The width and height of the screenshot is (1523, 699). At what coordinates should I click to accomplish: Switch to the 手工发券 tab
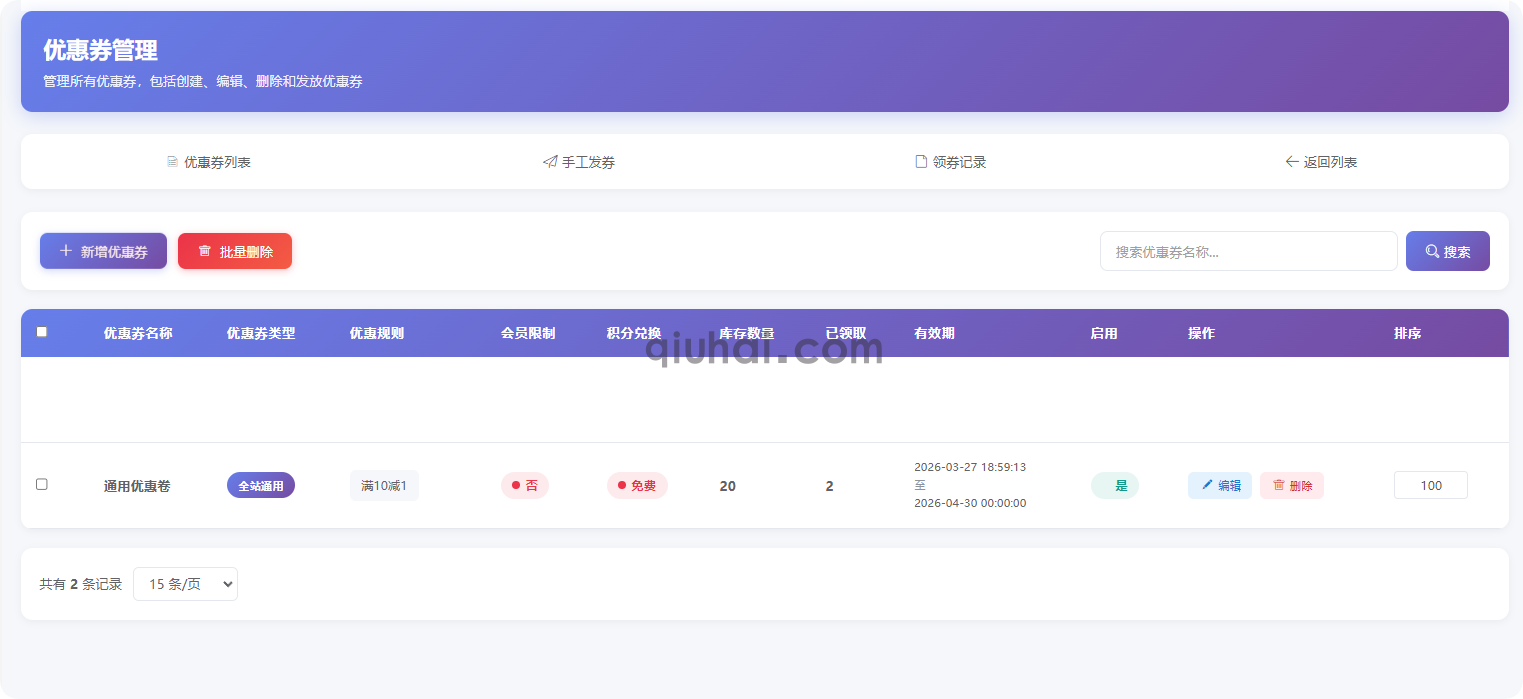[x=578, y=161]
